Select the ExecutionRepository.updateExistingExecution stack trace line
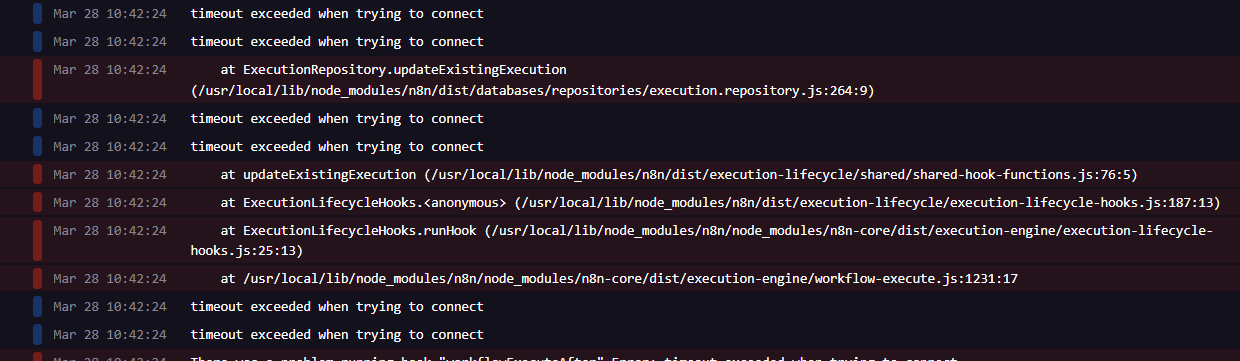 click(394, 70)
